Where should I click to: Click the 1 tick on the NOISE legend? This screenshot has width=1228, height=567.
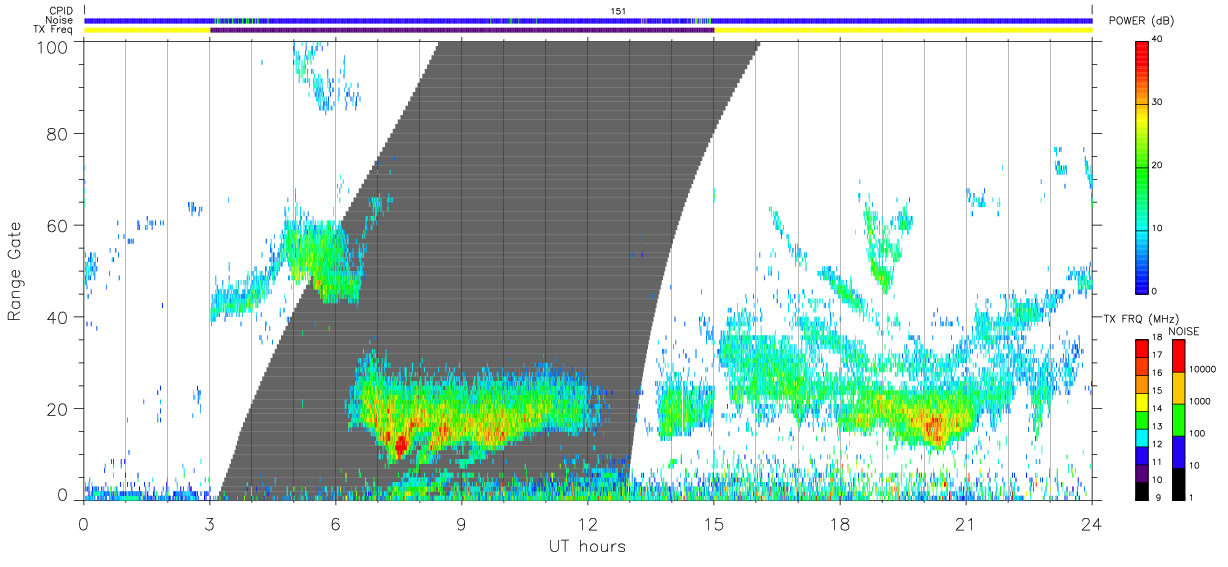coord(1193,497)
